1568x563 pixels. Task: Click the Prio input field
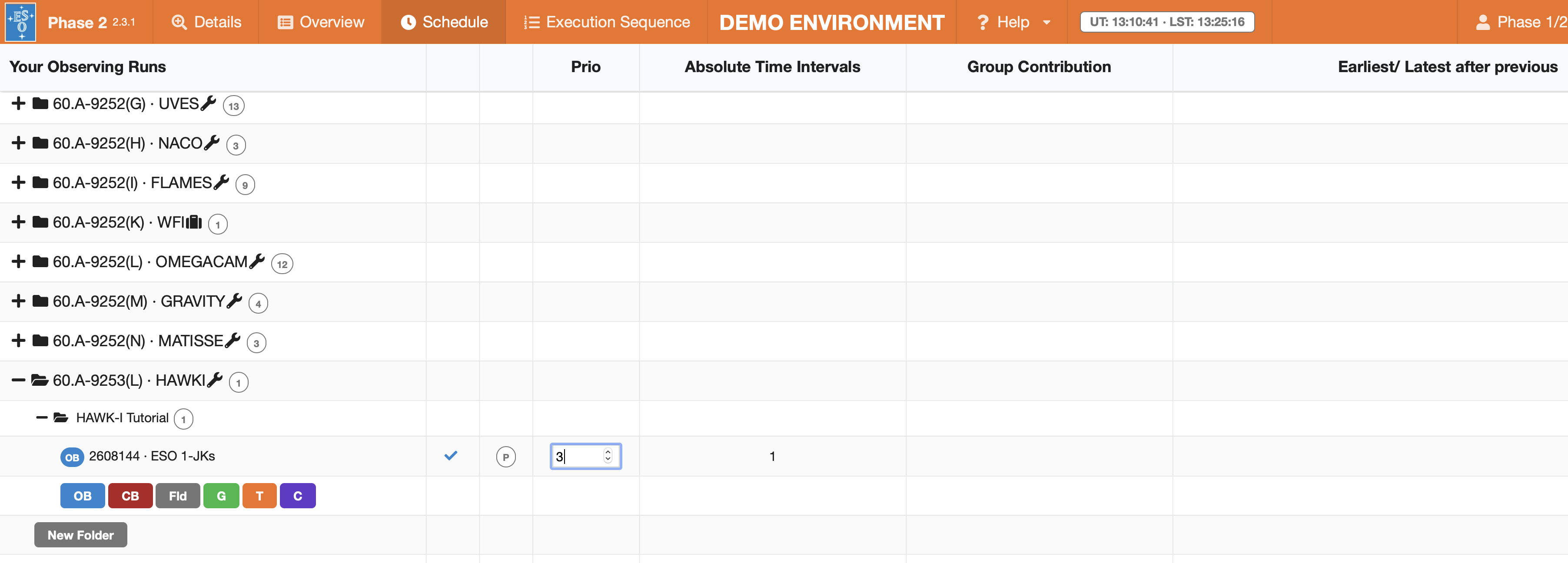coord(577,457)
